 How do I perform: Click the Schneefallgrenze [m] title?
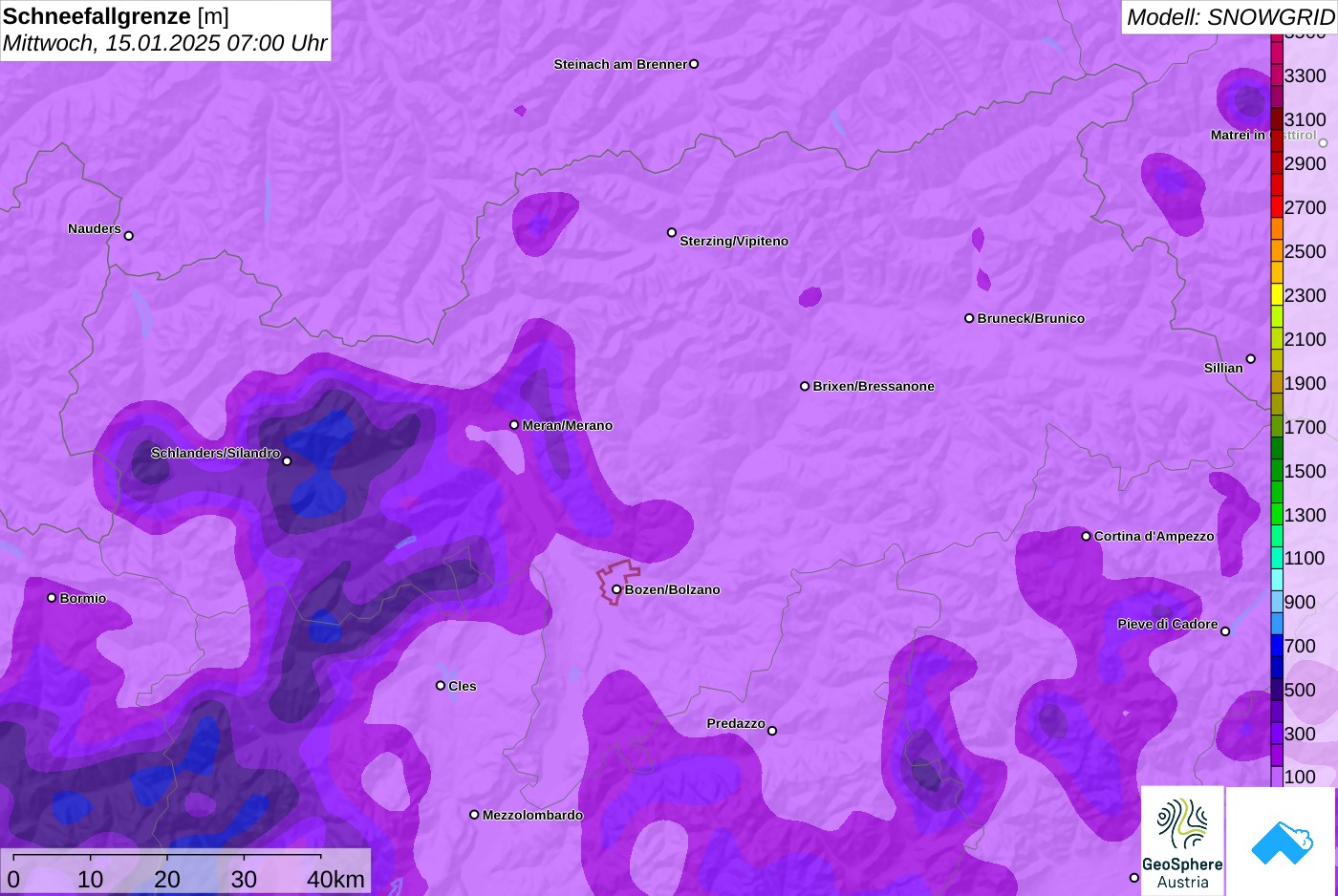click(x=117, y=16)
